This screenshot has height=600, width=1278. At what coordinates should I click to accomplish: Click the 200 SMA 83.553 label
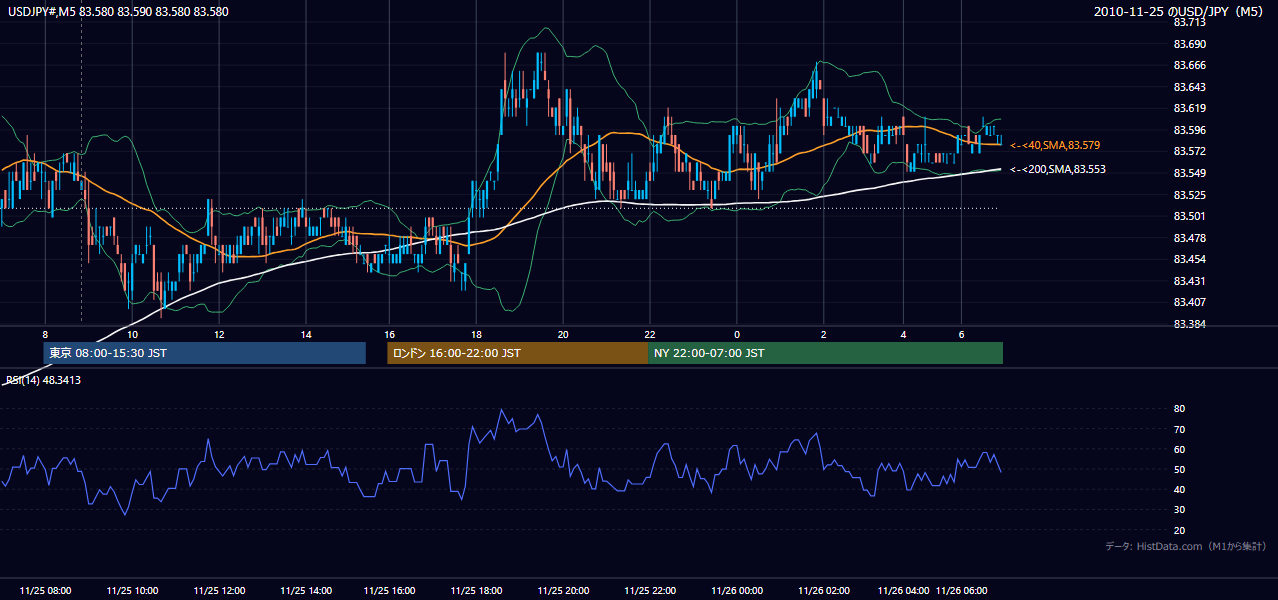(x=1059, y=169)
